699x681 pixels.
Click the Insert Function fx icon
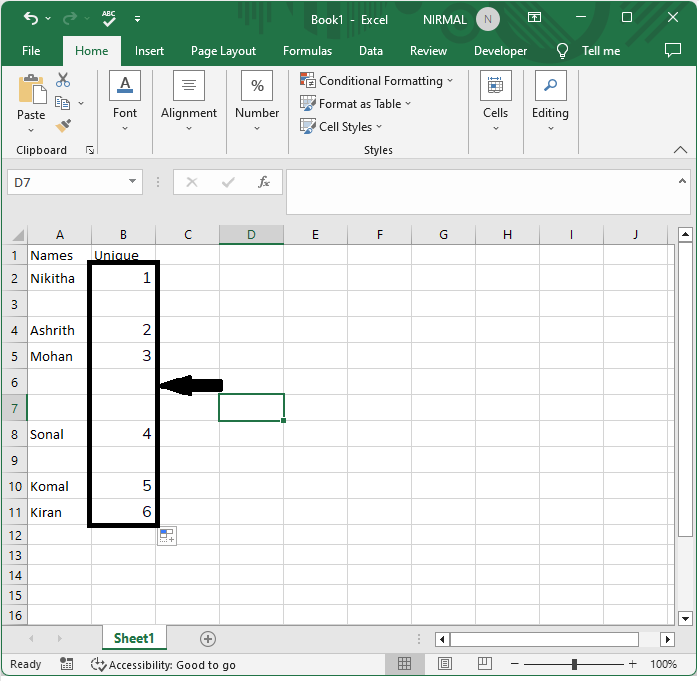(x=264, y=182)
